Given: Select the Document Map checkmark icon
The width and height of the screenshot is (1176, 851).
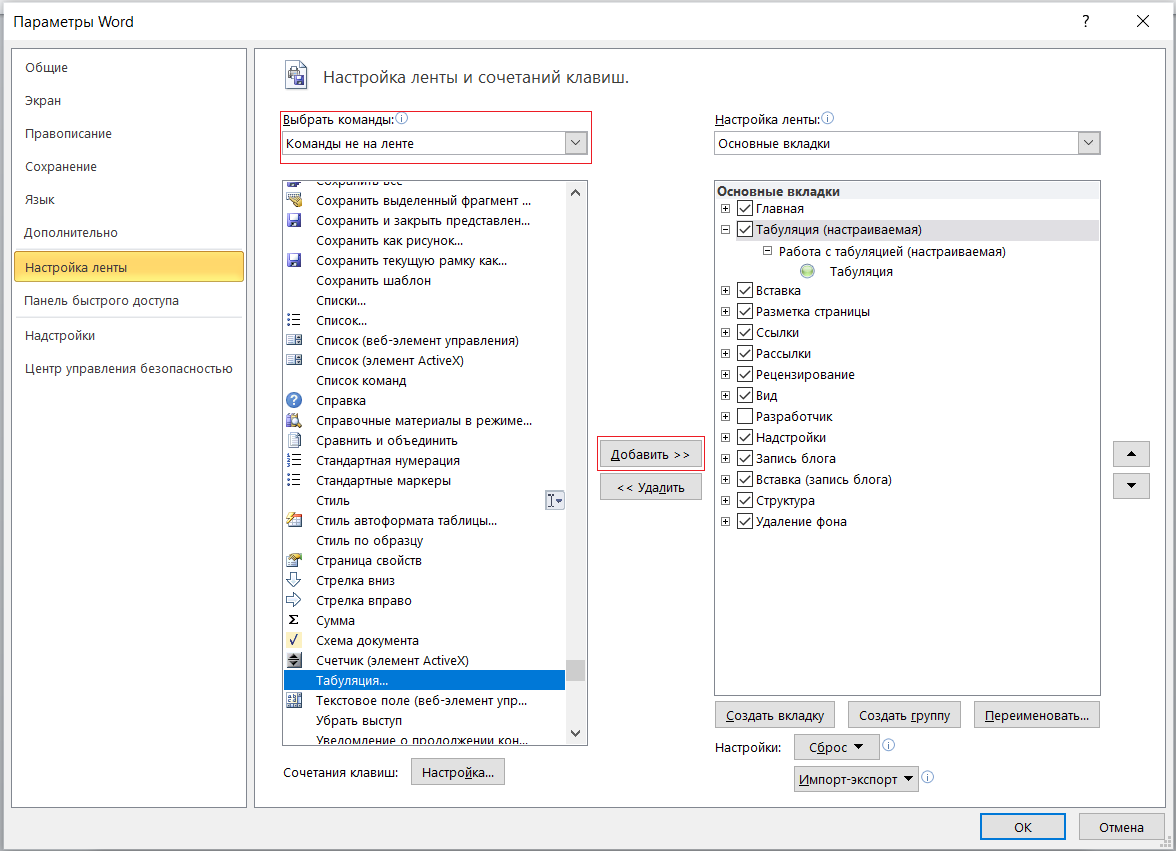Looking at the screenshot, I should [x=294, y=640].
